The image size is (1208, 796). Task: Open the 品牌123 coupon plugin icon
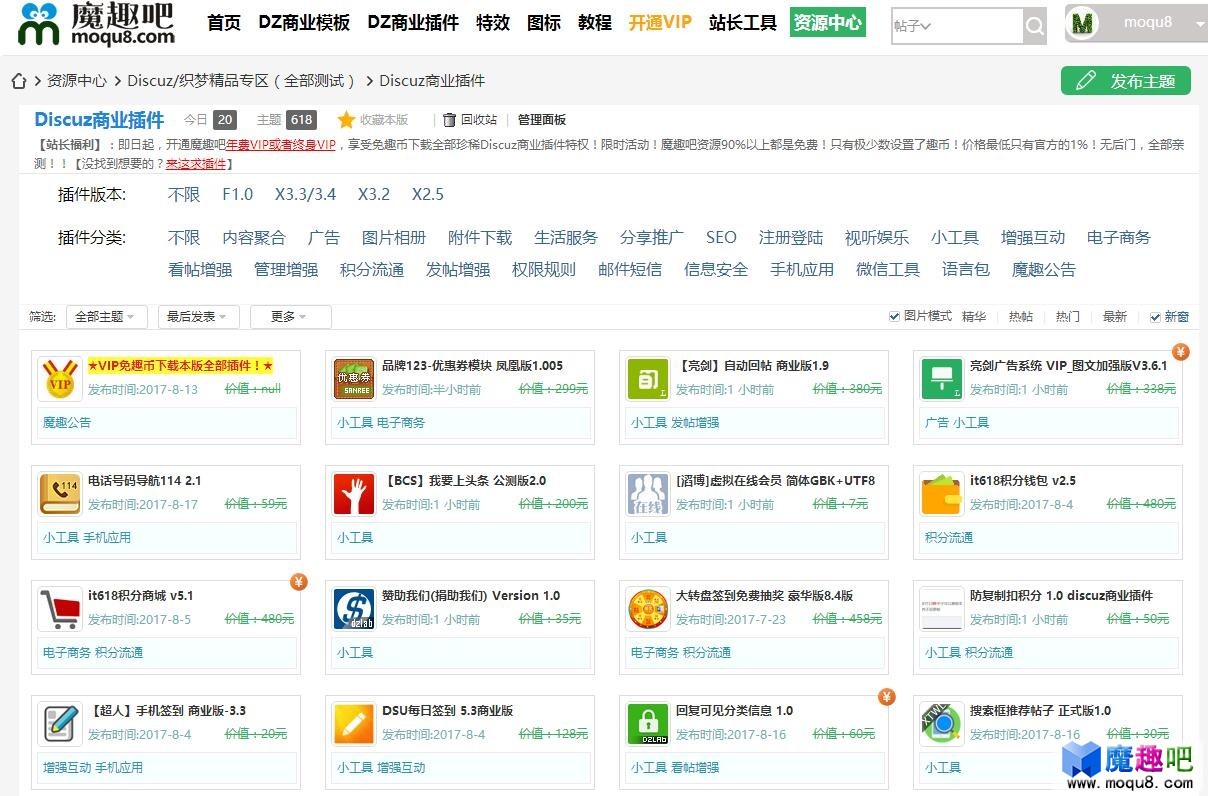354,379
